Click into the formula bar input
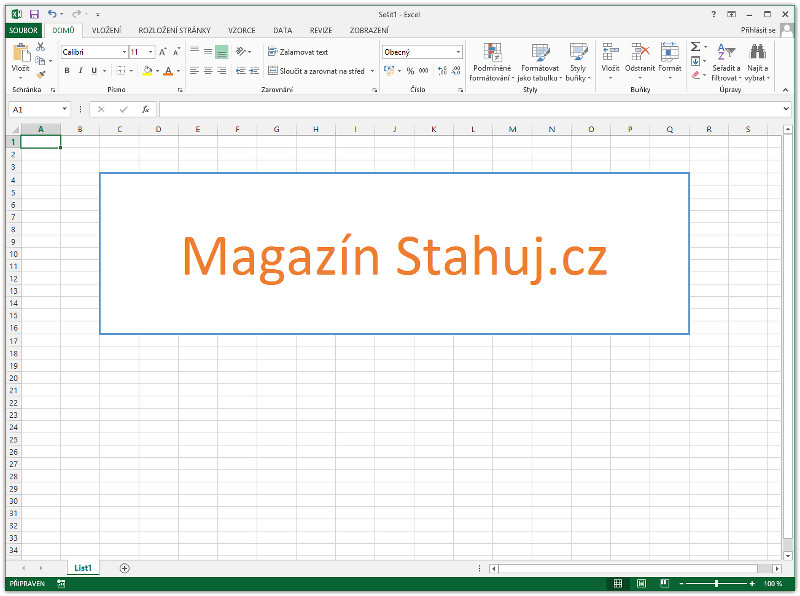Viewport: 800px width, 596px height. pyautogui.click(x=470, y=109)
